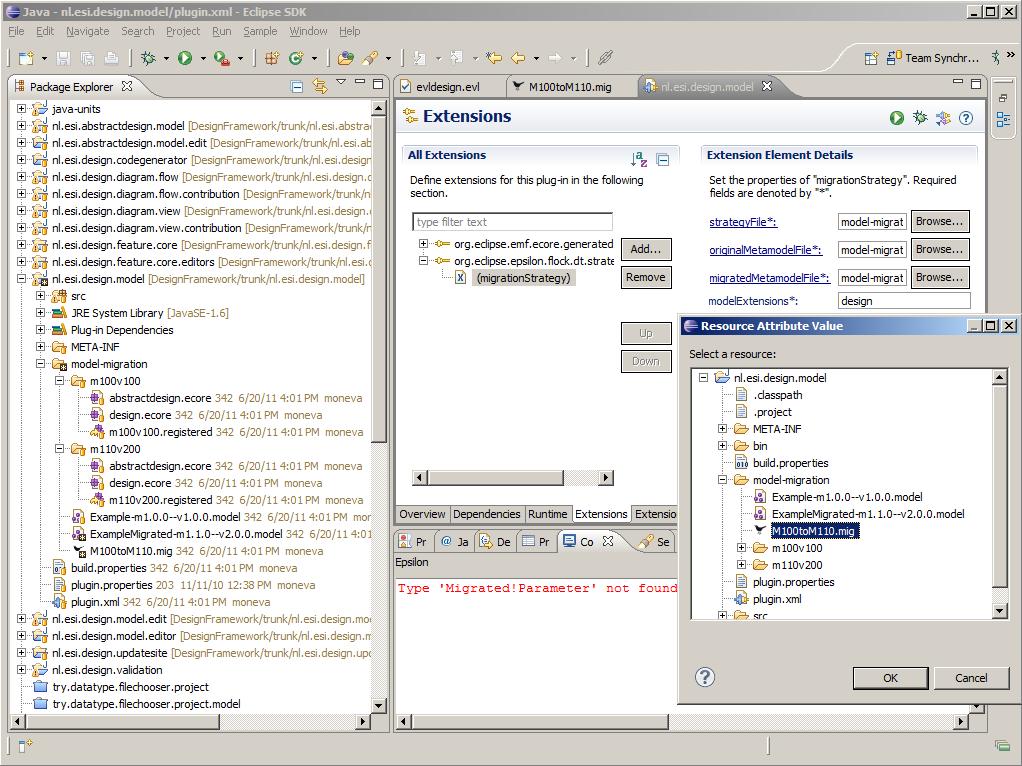Click the Remove button
Screen dimensions: 1022x766
click(x=646, y=277)
